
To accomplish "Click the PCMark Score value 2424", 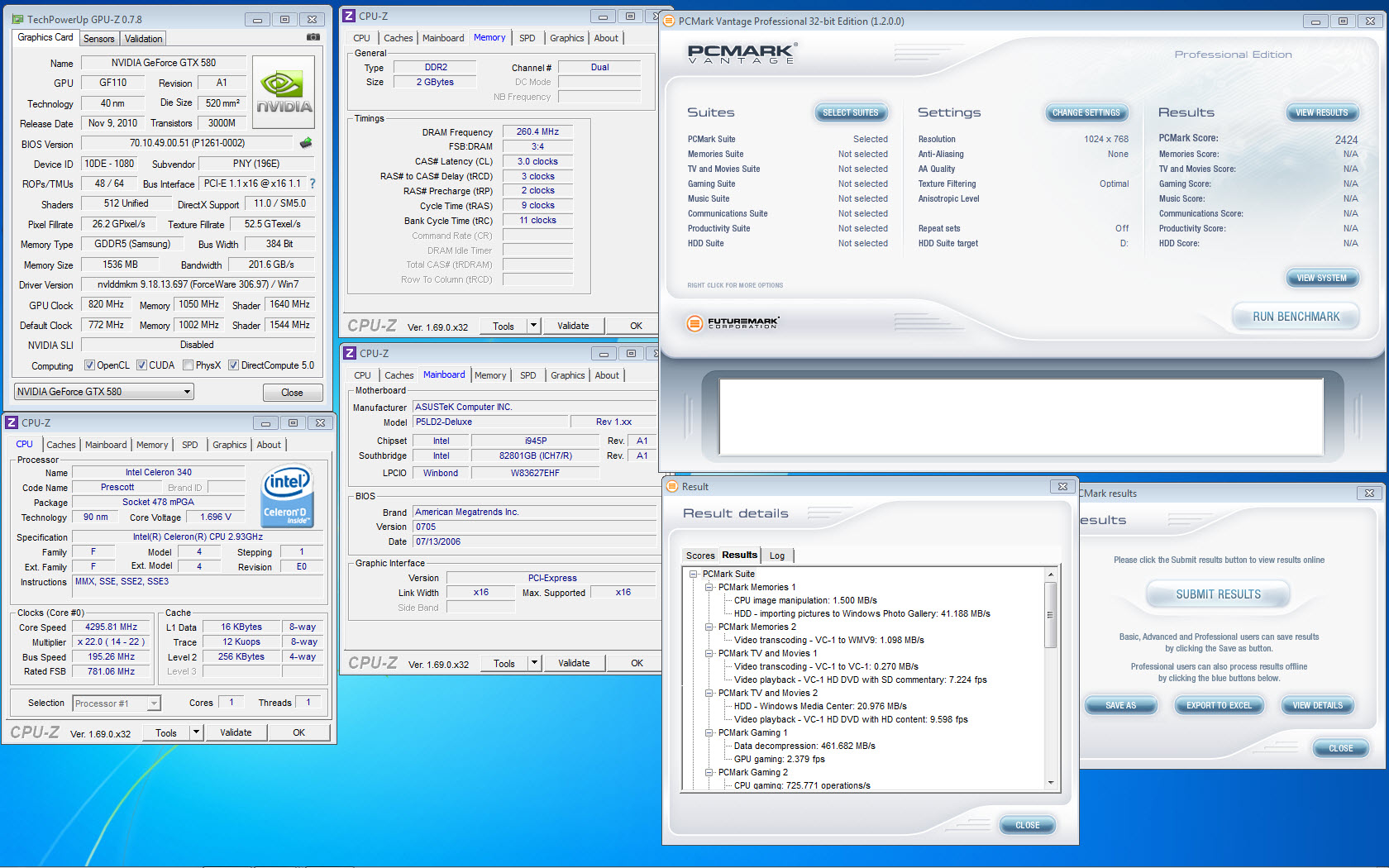I will (1346, 140).
